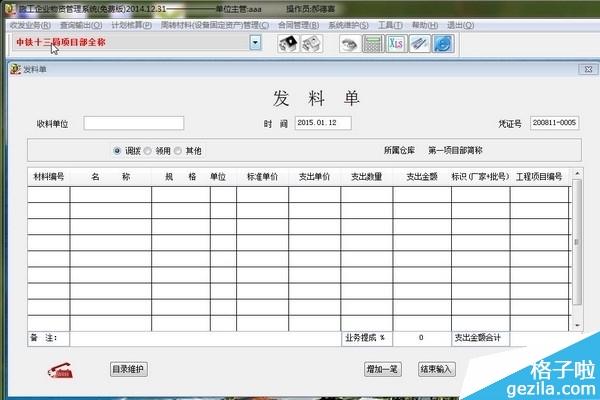Click the second printer-like toolbar icon
The width and height of the screenshot is (600, 400).
(311, 44)
